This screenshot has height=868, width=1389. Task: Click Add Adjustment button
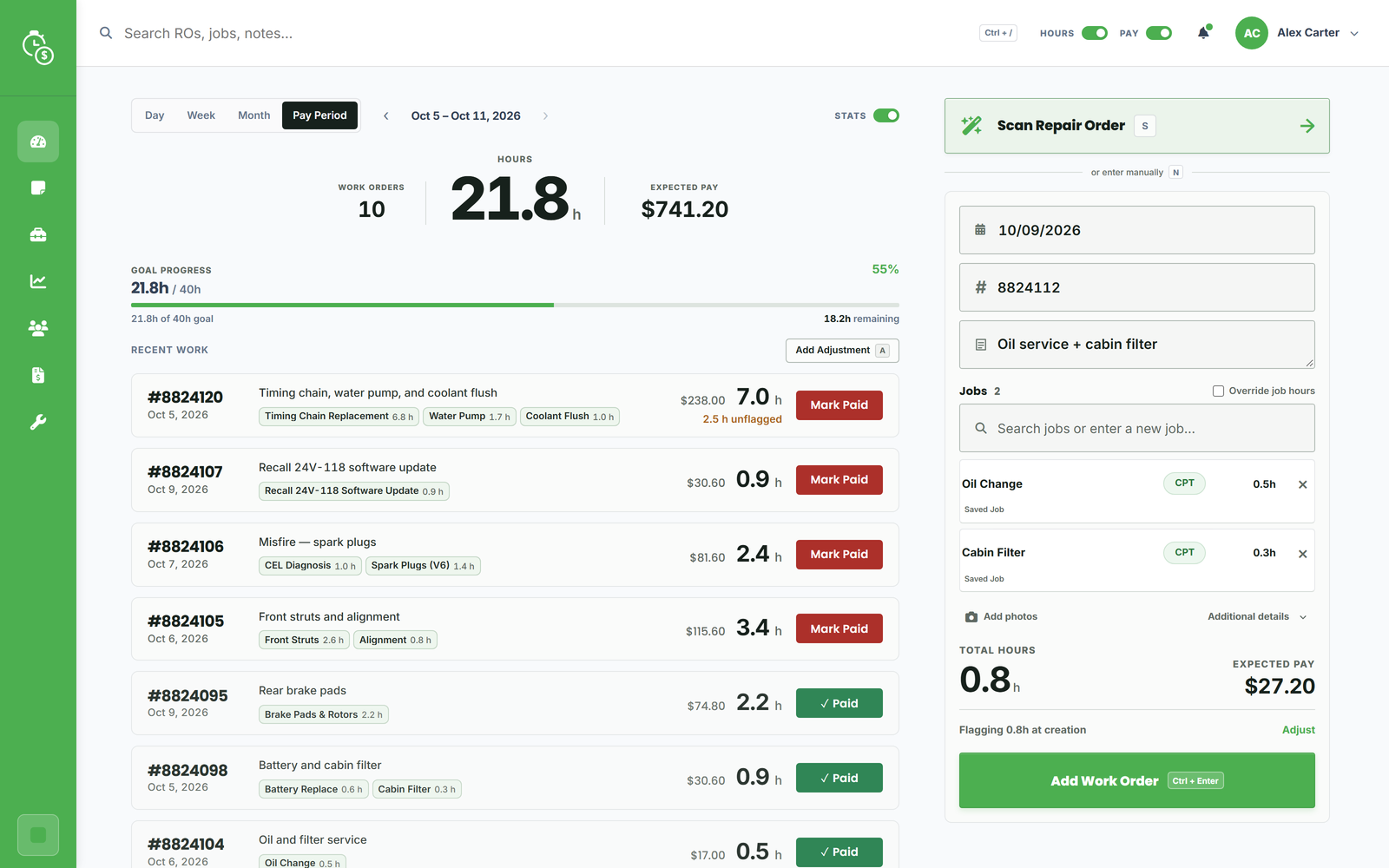tap(842, 351)
